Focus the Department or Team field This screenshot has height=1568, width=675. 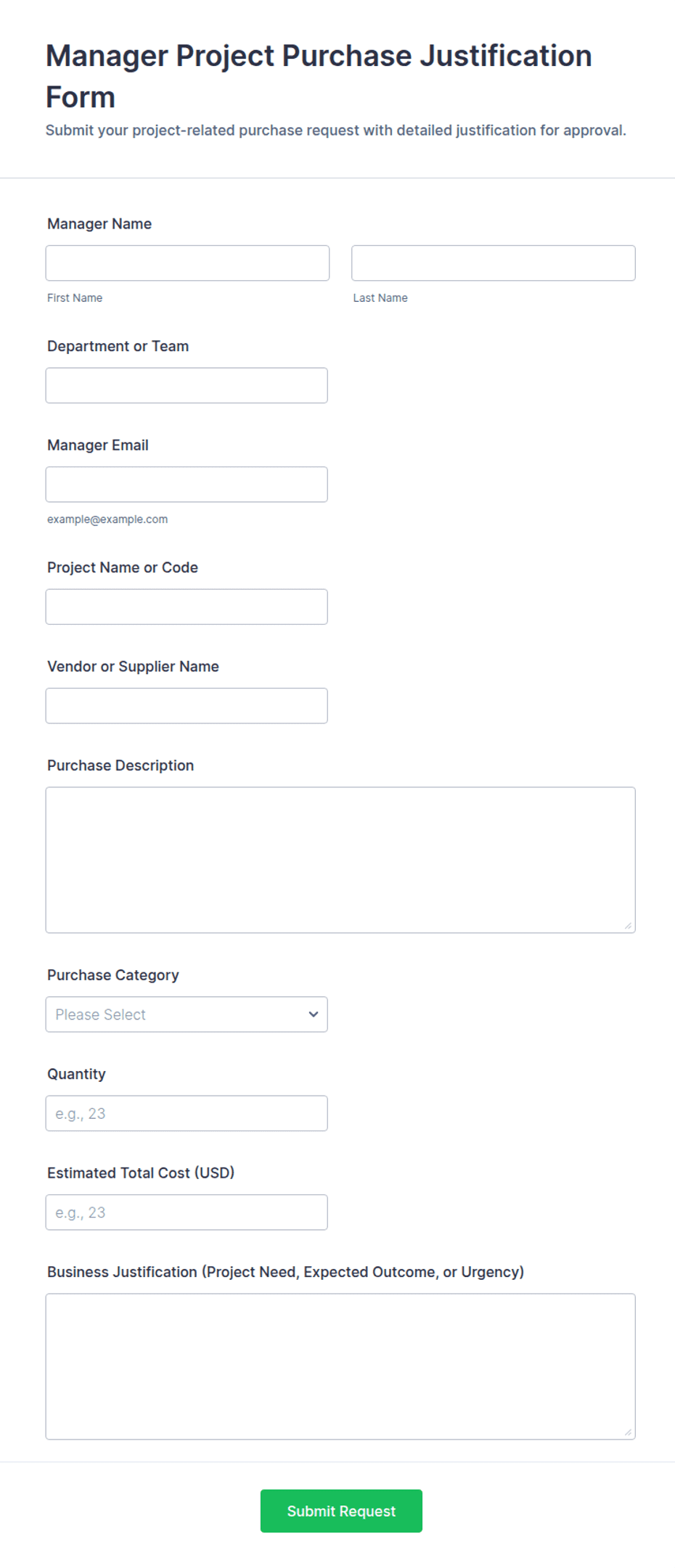187,385
